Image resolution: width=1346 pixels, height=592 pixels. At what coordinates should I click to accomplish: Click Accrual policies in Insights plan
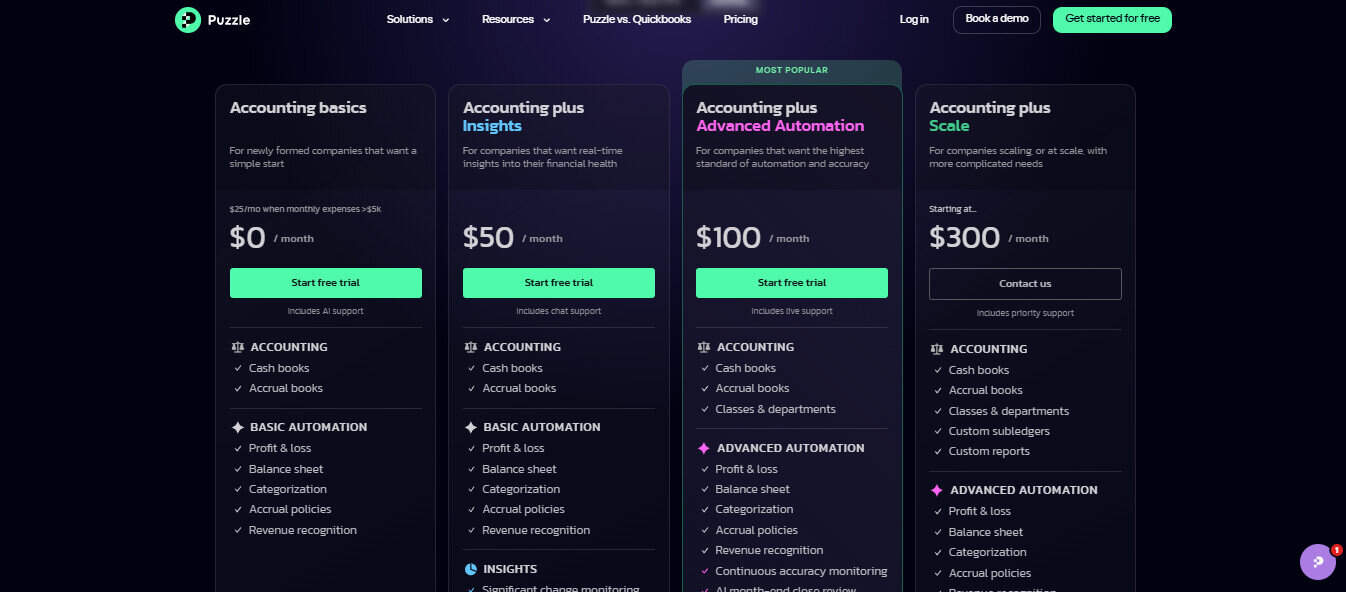pyautogui.click(x=523, y=510)
